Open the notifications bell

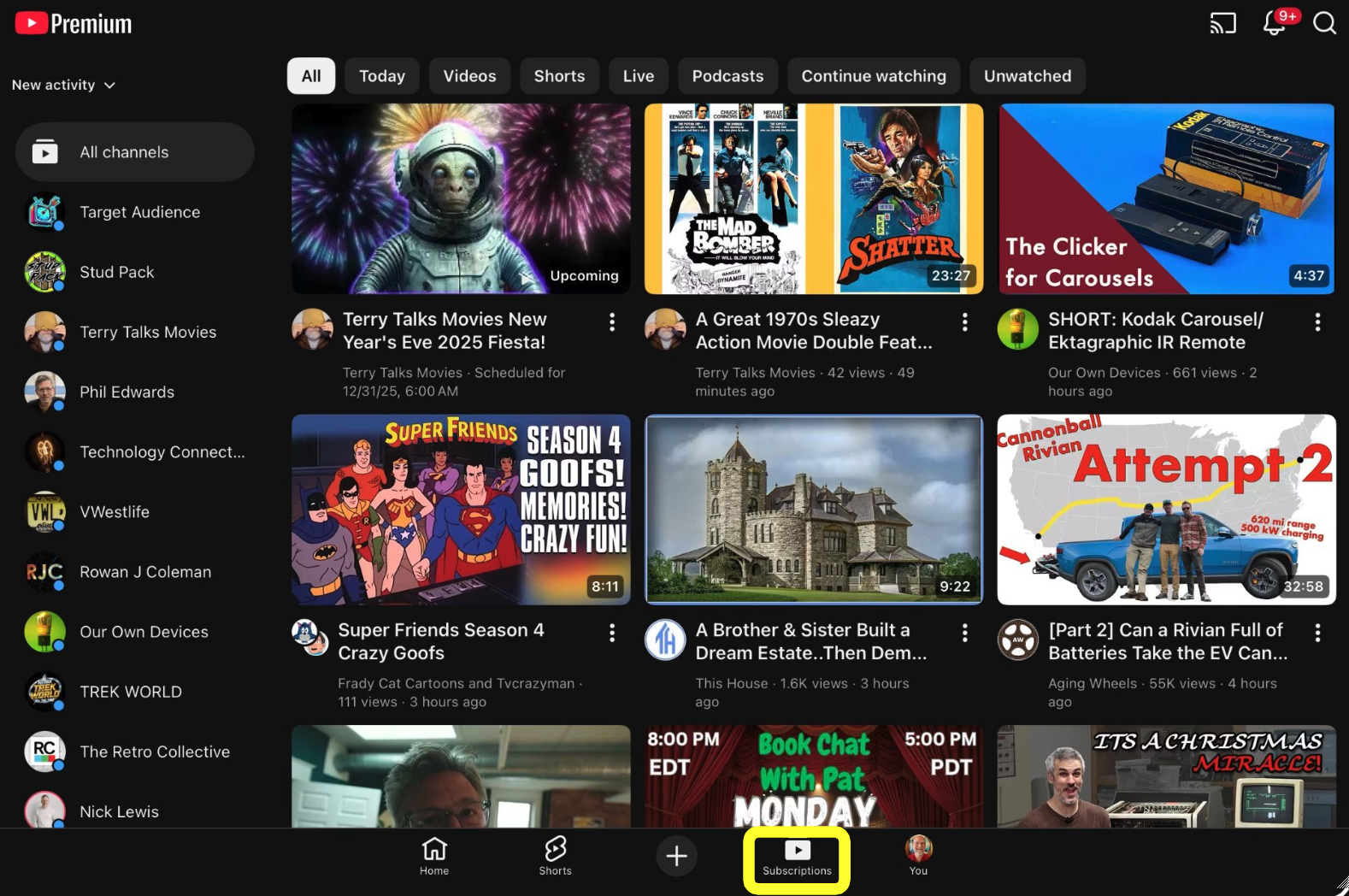click(x=1275, y=23)
